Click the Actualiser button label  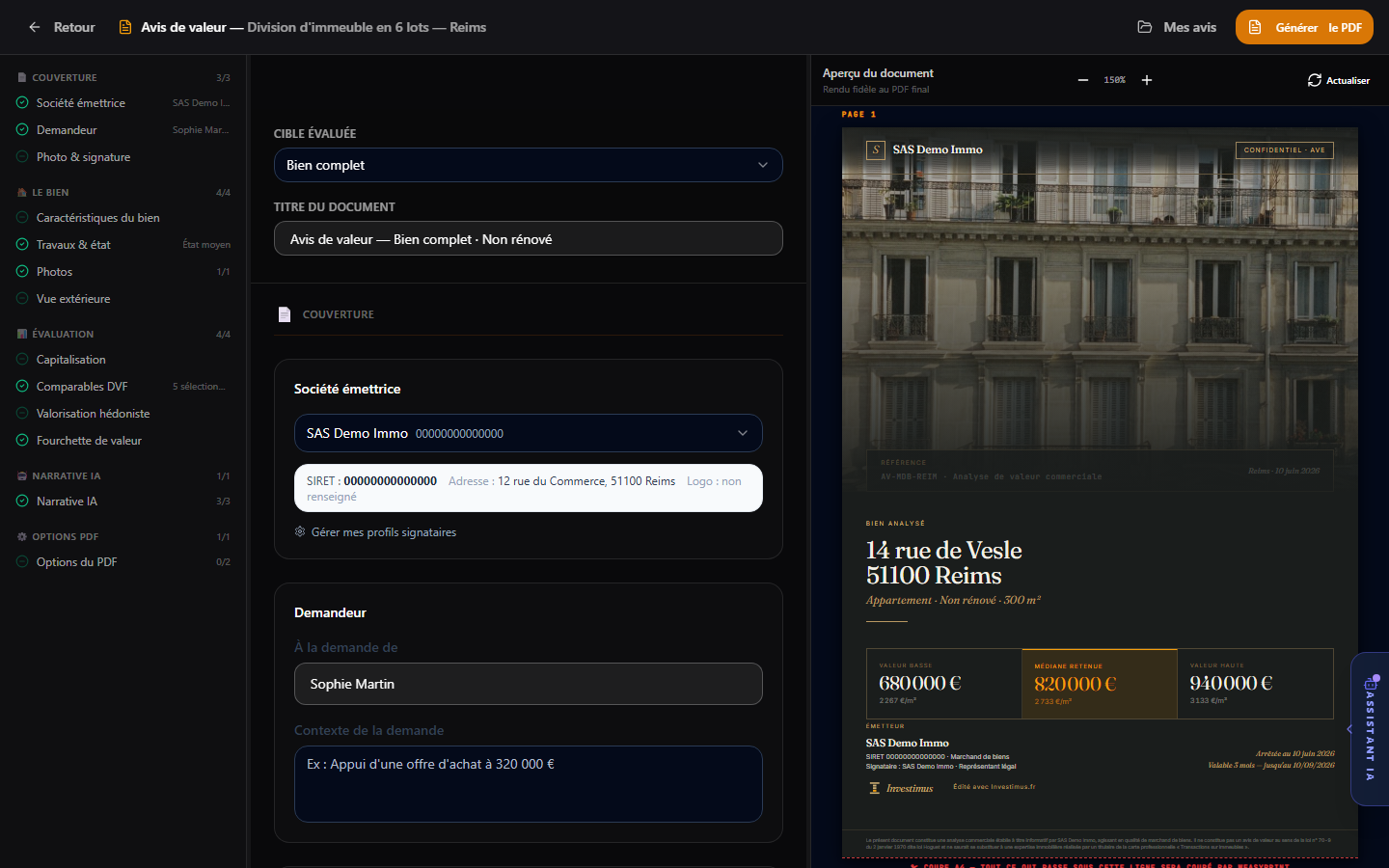[1348, 80]
